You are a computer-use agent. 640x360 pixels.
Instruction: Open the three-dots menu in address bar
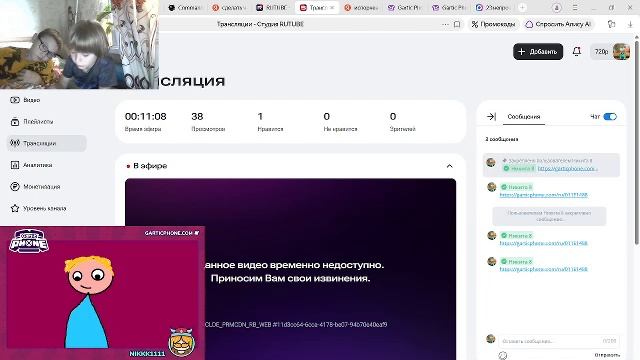point(445,24)
